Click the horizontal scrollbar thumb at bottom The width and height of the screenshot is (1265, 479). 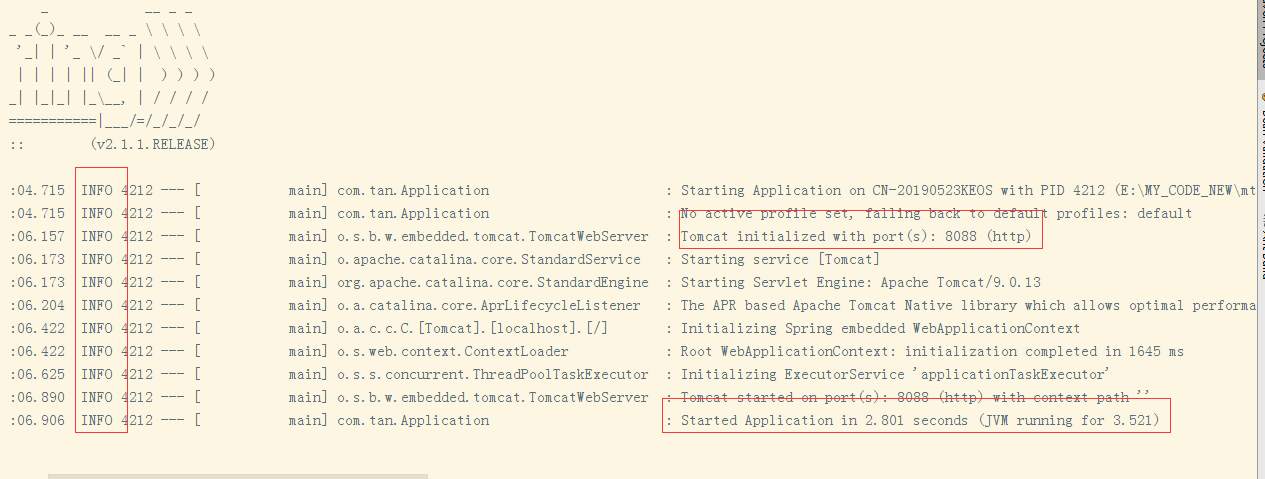[x=238, y=476]
